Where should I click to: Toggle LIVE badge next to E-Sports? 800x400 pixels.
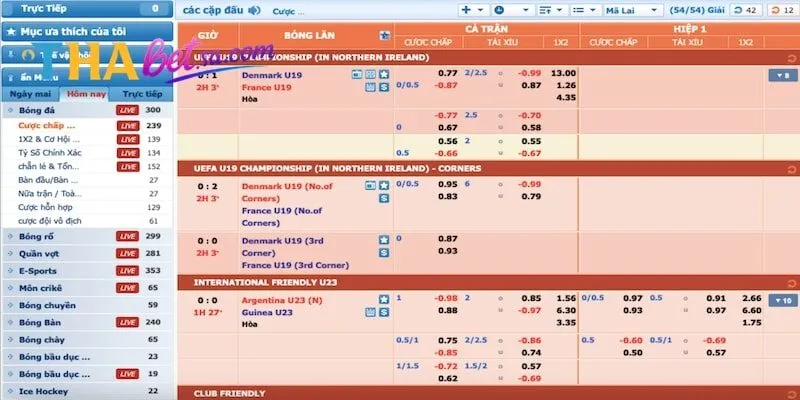(127, 270)
